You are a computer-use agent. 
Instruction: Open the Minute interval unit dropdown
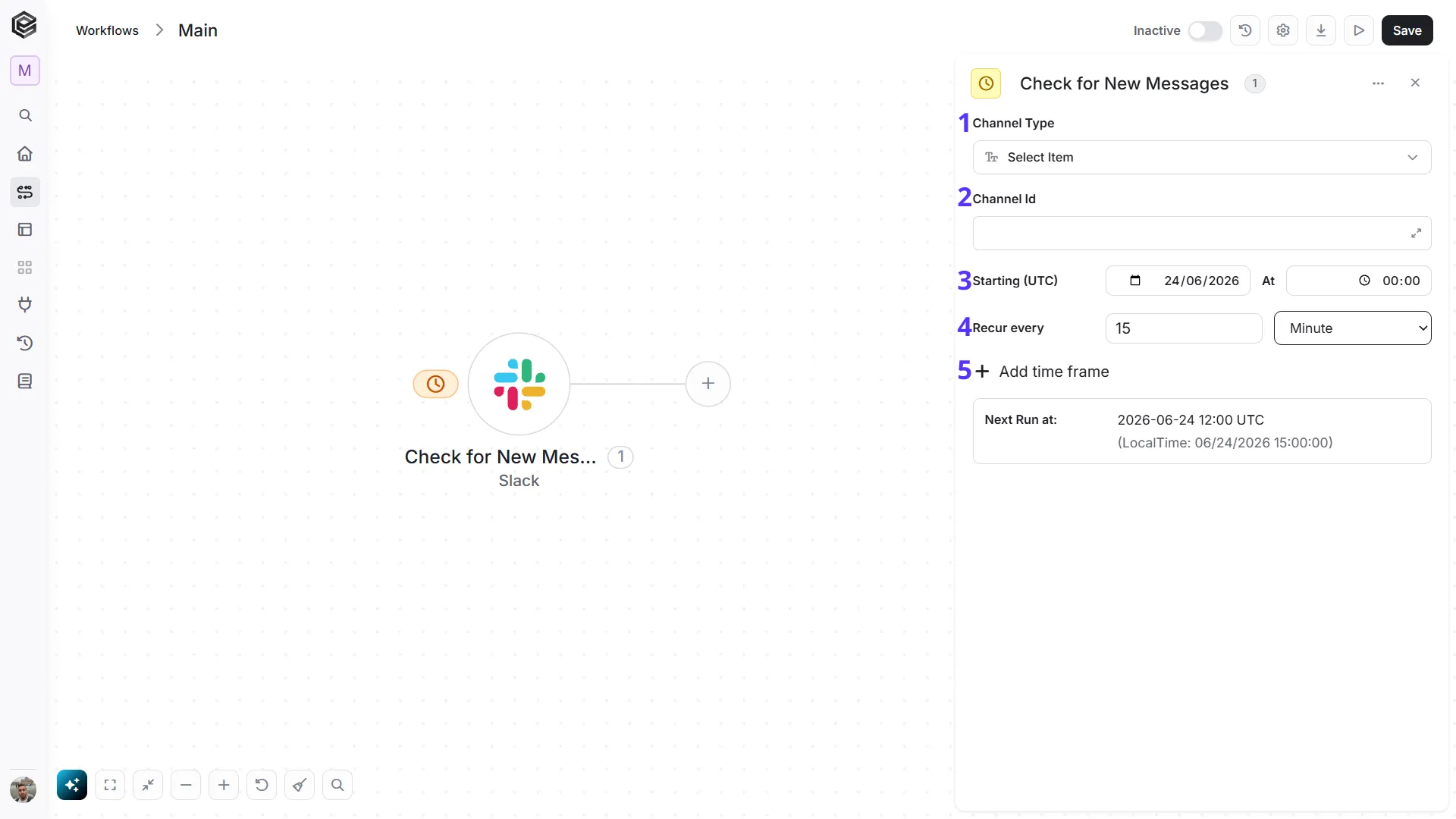(x=1352, y=328)
